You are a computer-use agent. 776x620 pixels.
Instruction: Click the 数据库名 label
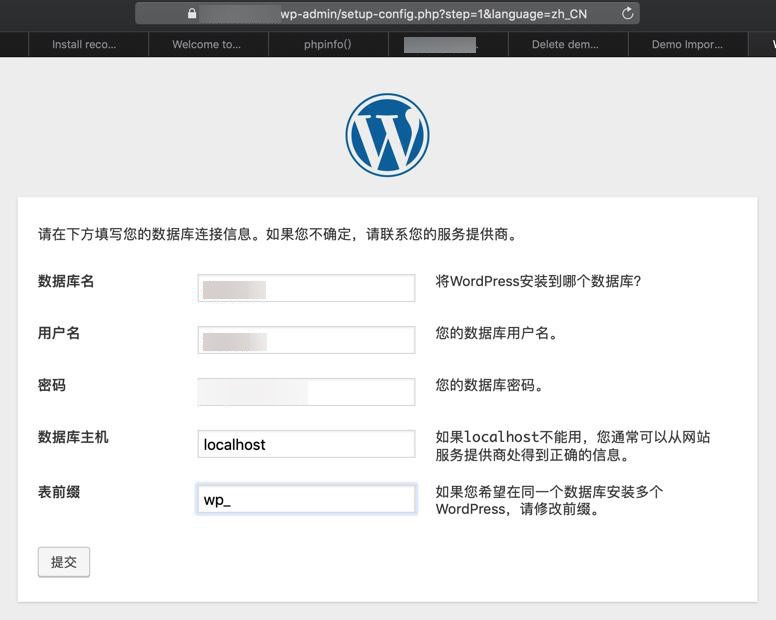pyautogui.click(x=66, y=281)
